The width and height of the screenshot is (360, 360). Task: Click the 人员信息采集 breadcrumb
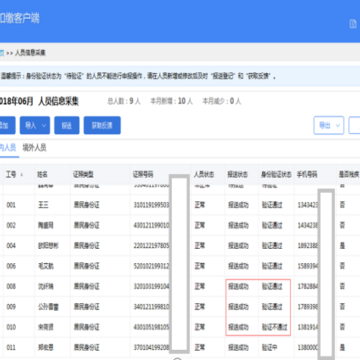point(30,53)
